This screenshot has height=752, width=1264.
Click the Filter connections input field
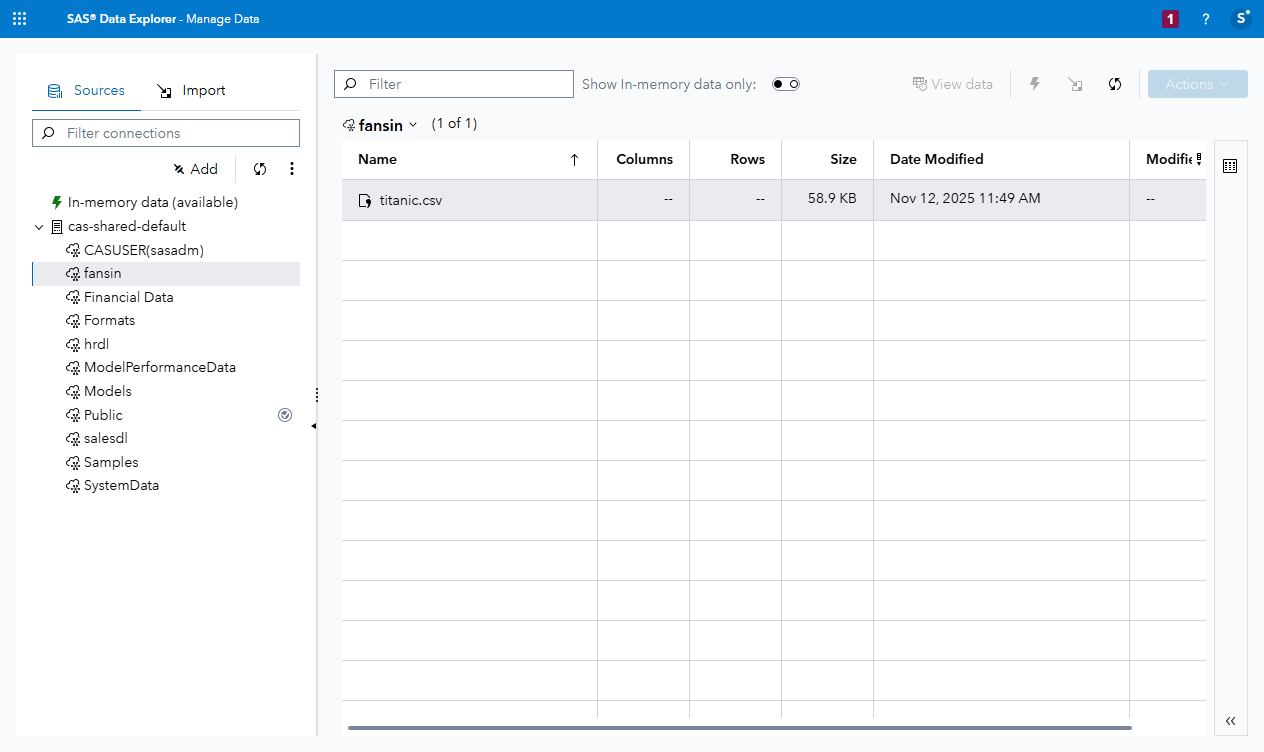166,133
